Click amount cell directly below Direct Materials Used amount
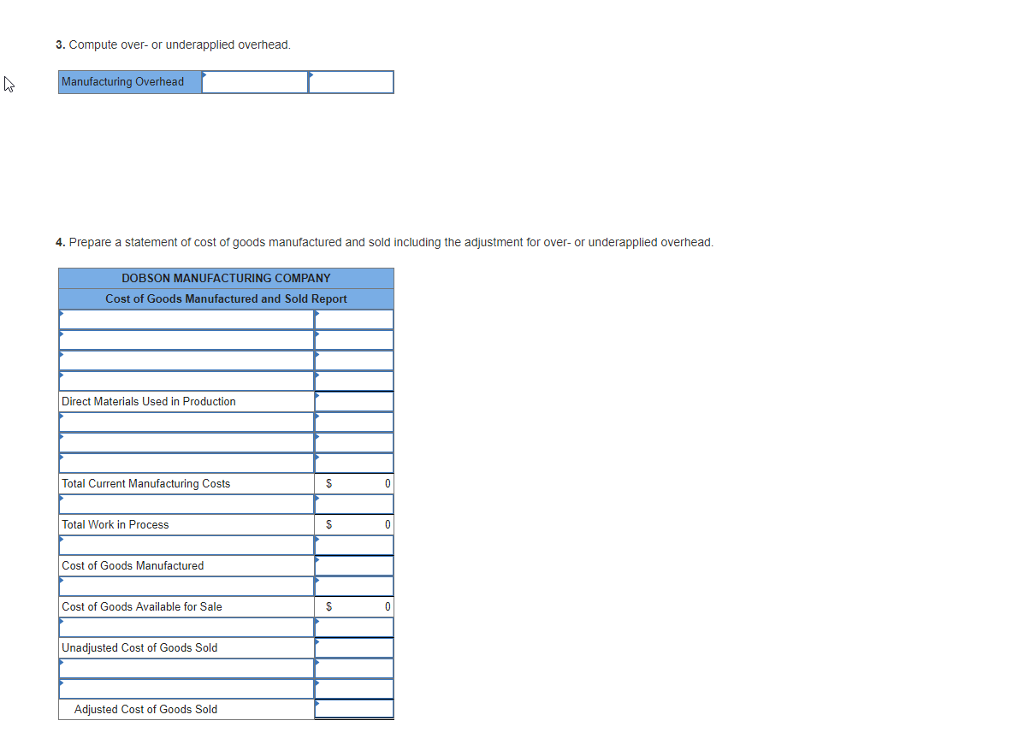Screen dimensions: 1024x756 click(354, 422)
